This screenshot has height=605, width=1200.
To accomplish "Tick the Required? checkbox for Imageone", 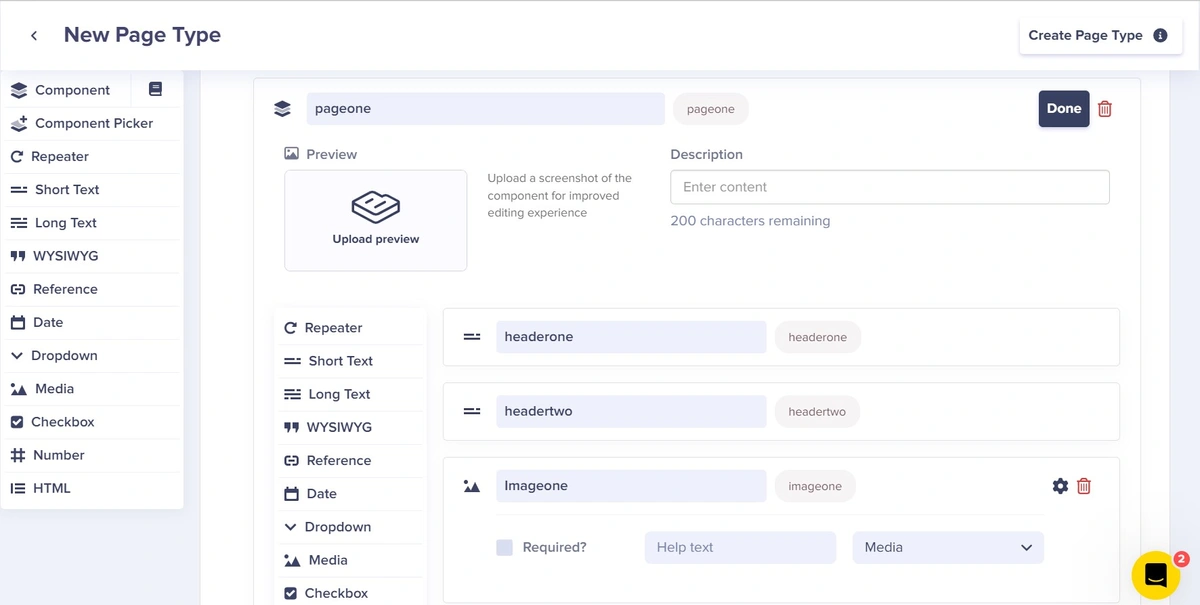I will pyautogui.click(x=505, y=547).
